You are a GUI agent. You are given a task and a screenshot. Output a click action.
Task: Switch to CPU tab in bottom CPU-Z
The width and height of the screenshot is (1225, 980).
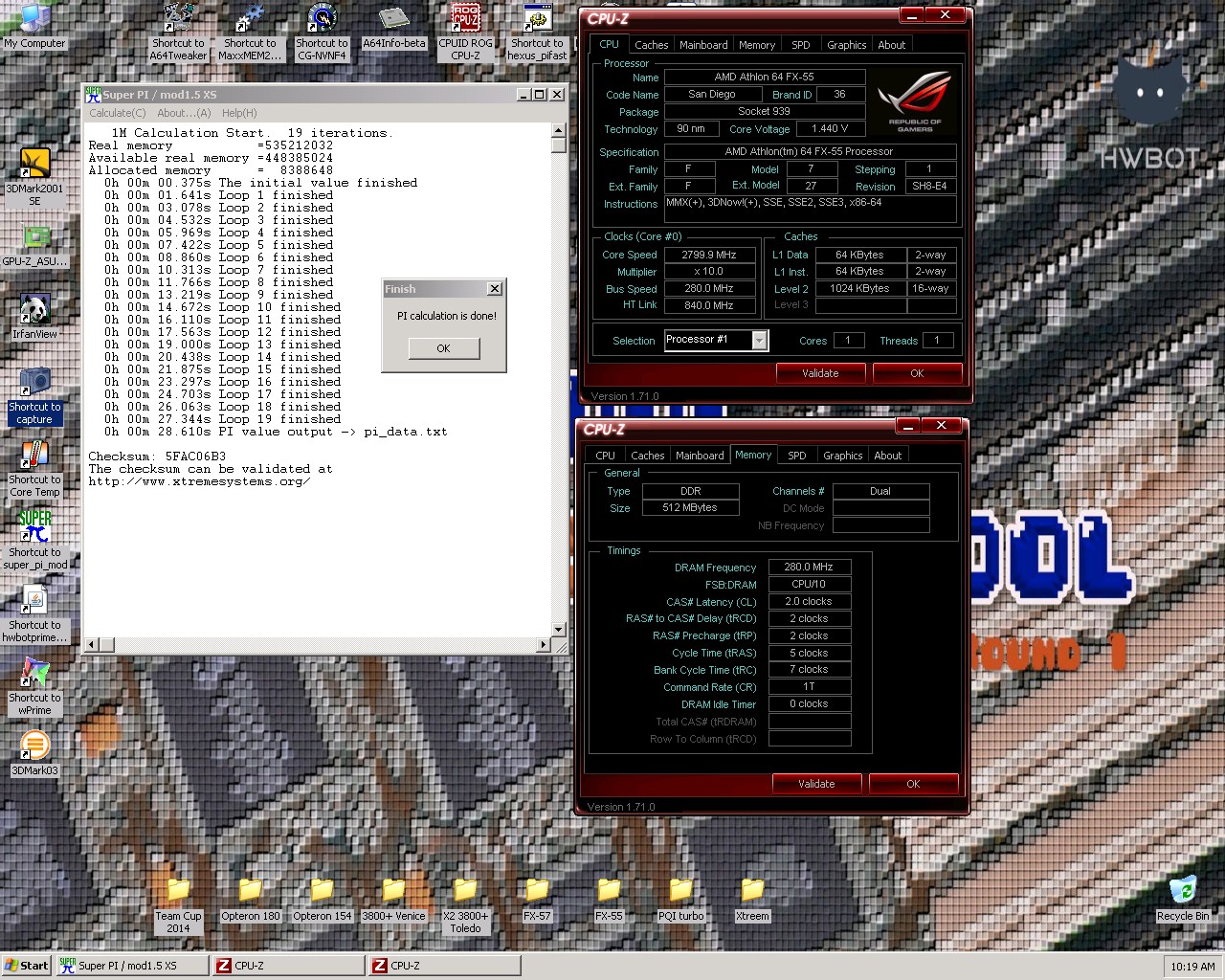click(x=606, y=456)
